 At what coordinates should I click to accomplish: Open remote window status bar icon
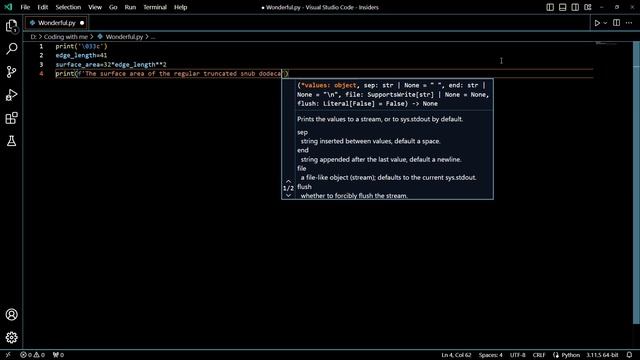(8, 355)
